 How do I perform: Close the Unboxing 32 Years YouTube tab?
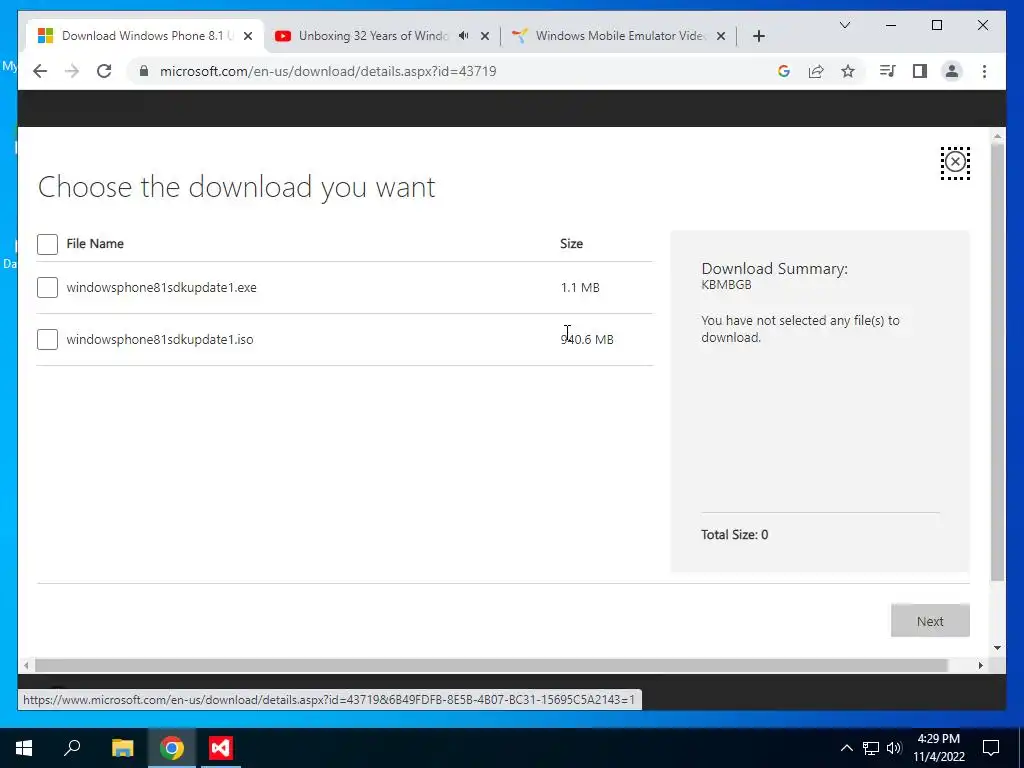(485, 36)
